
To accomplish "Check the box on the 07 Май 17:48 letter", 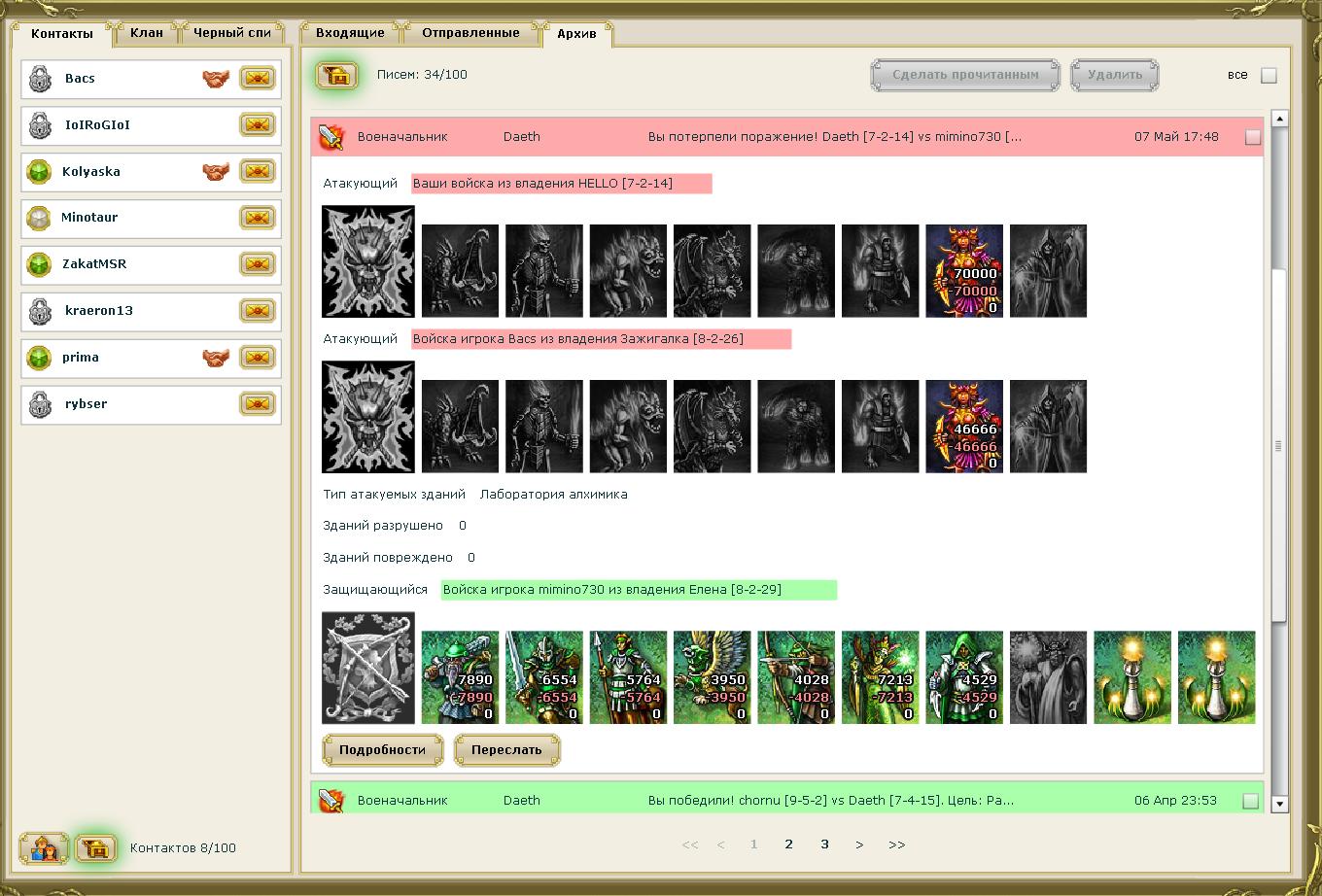I will (x=1253, y=138).
